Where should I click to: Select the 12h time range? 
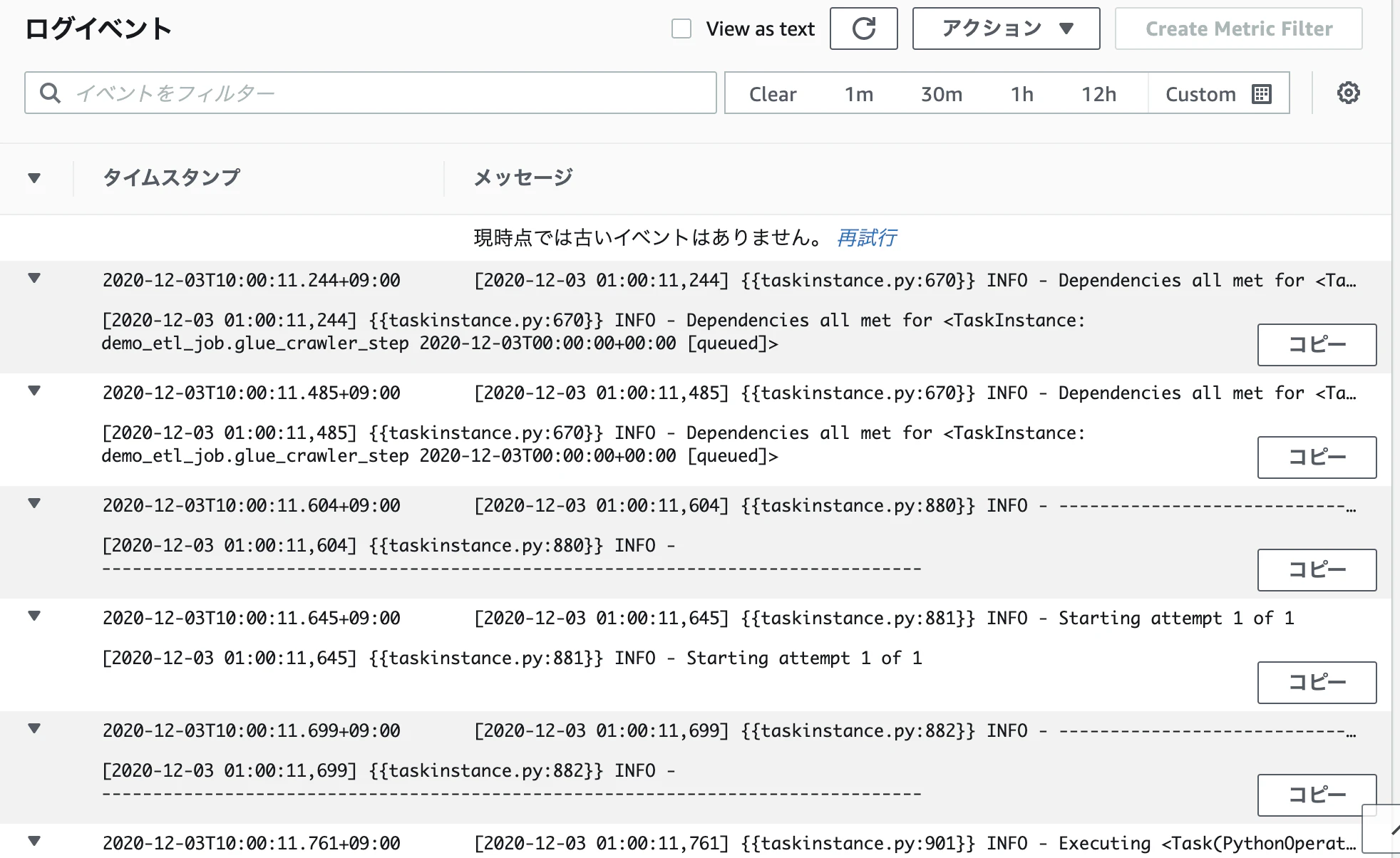pyautogui.click(x=1098, y=94)
